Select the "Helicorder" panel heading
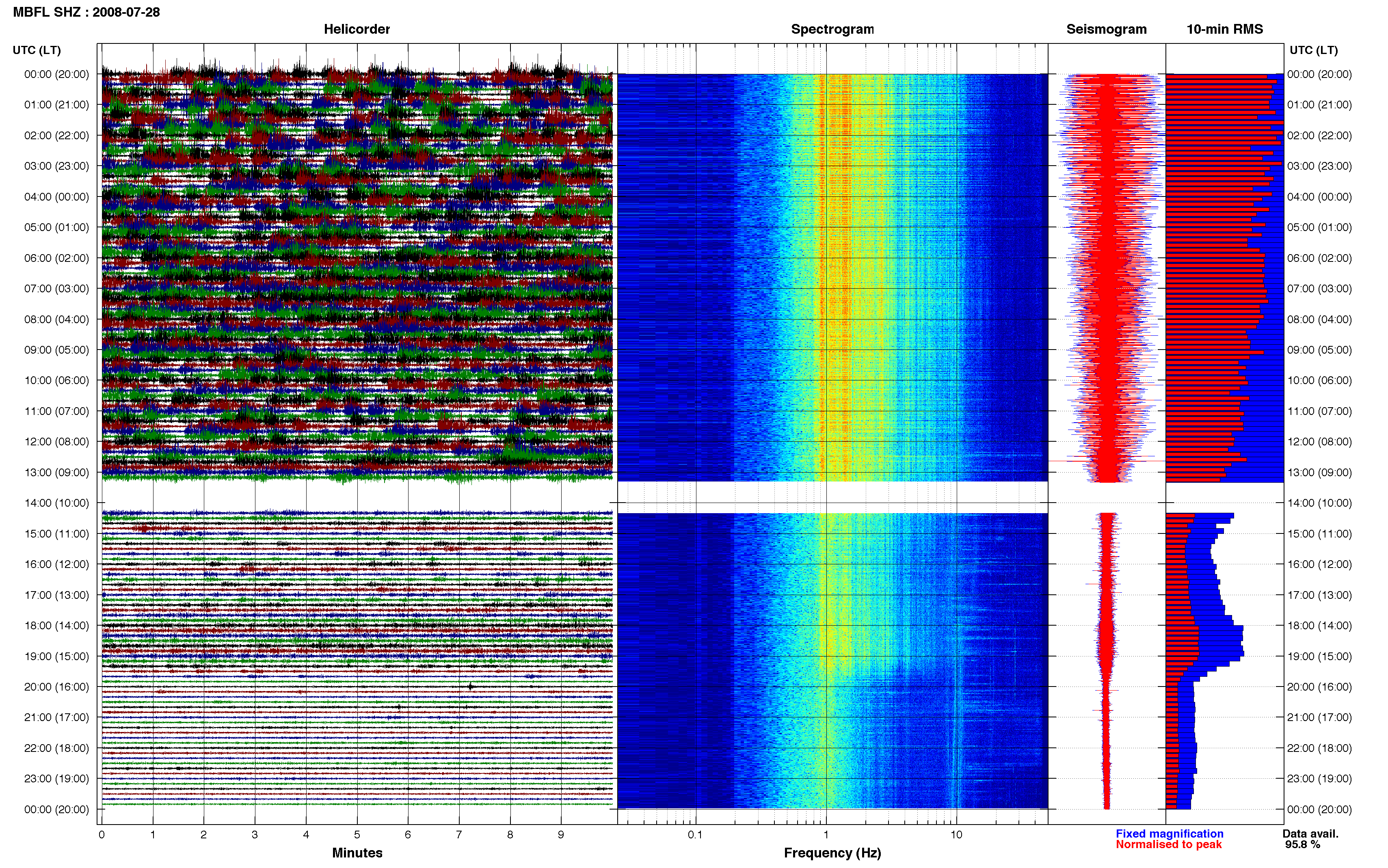Viewport: 1388px width, 868px height. point(357,29)
